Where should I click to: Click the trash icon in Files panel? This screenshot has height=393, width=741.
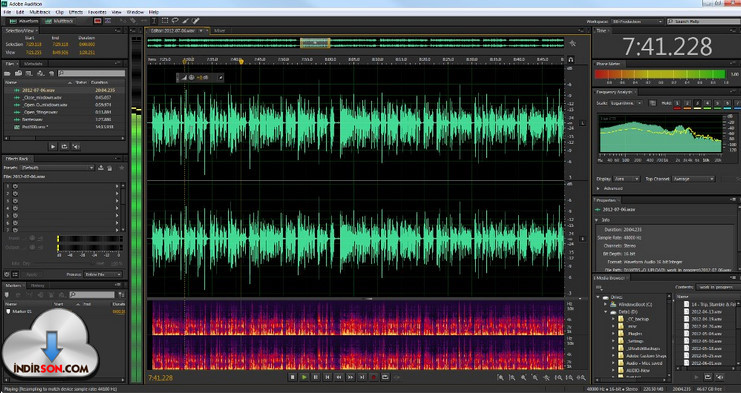(51, 74)
